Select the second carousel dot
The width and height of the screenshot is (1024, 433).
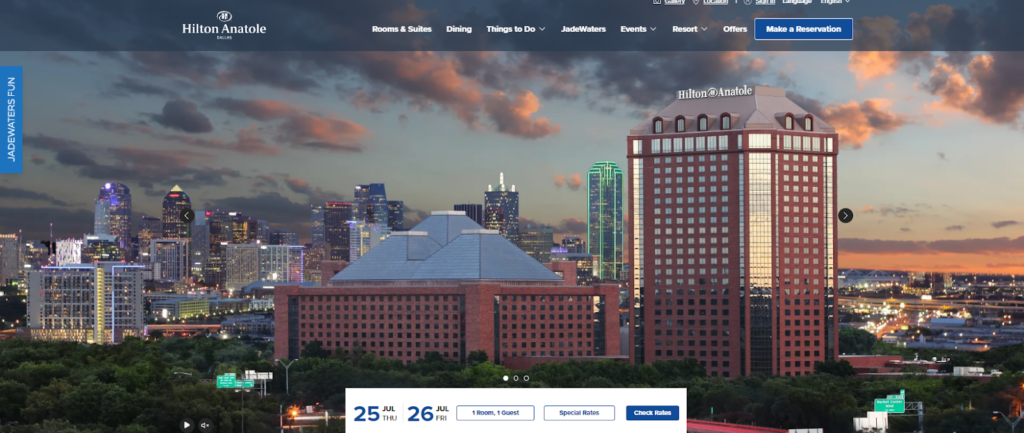pyautogui.click(x=516, y=378)
